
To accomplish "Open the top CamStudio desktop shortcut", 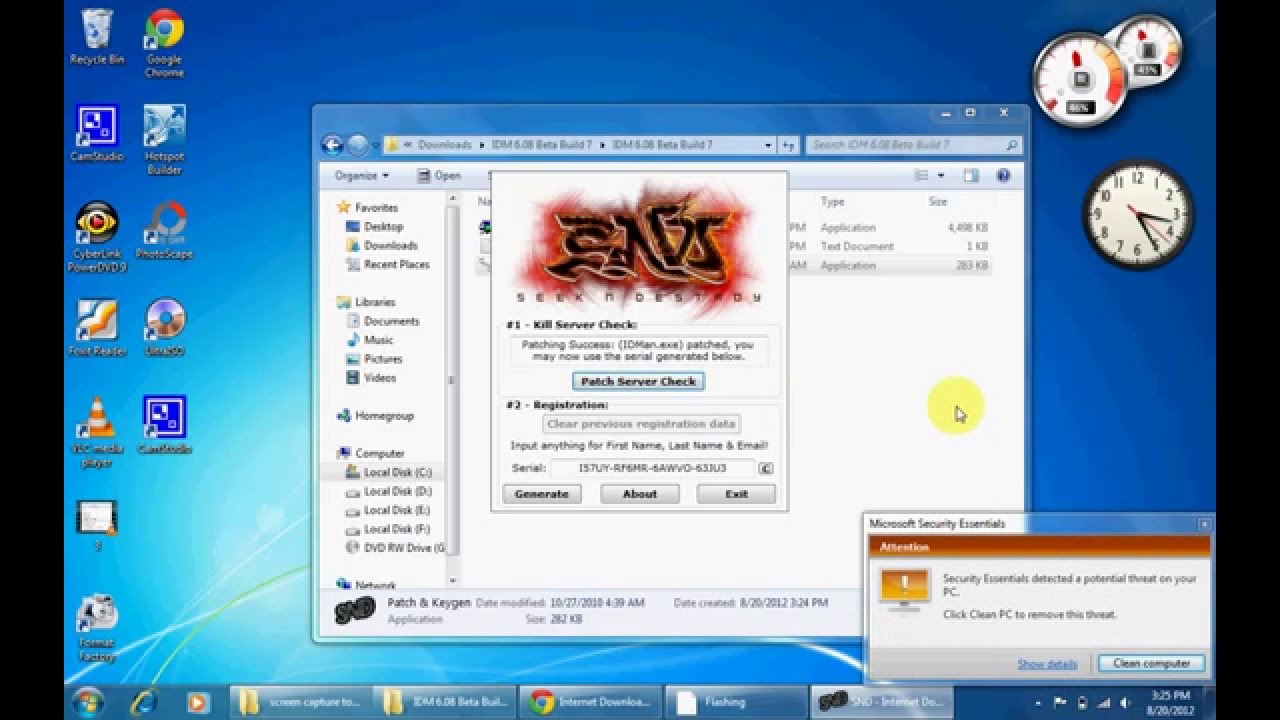I will (97, 133).
